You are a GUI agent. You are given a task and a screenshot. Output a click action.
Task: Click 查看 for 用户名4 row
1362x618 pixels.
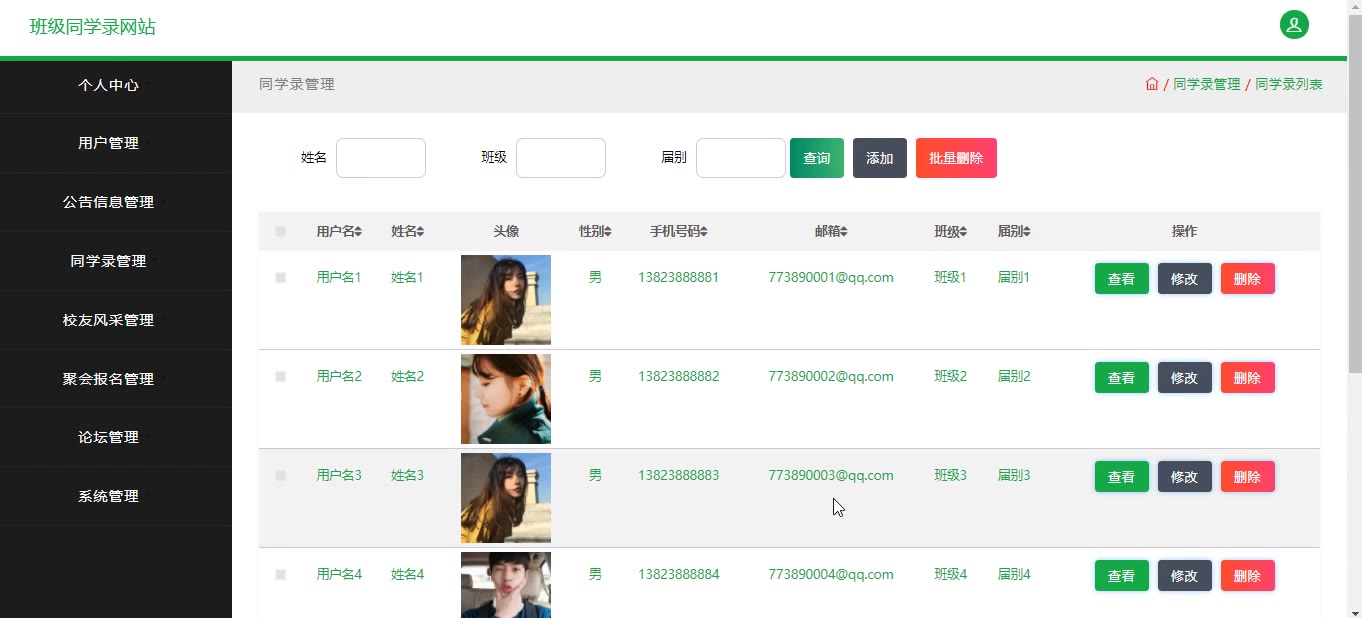(1122, 576)
